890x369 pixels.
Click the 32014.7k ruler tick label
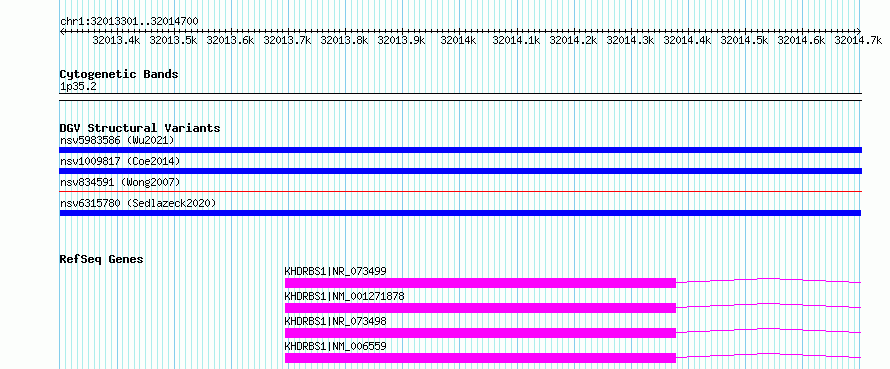point(858,40)
